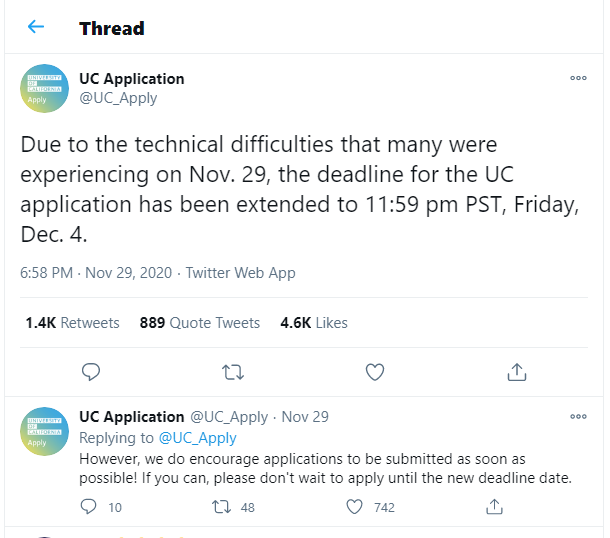Viewport: 610px width, 538px height.
Task: Click the blue @UC_Apply mention in reply
Action: click(198, 438)
